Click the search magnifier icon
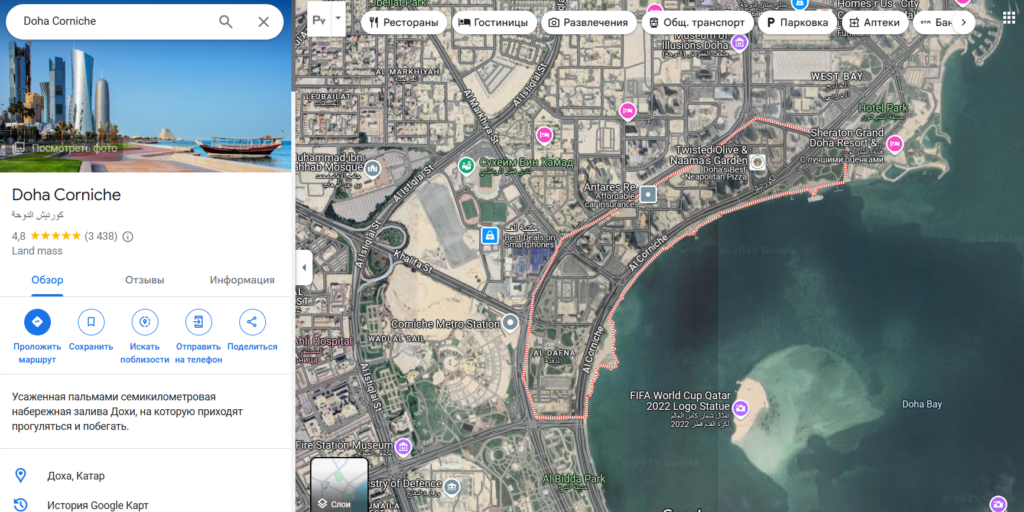The image size is (1024, 512). pos(226,22)
